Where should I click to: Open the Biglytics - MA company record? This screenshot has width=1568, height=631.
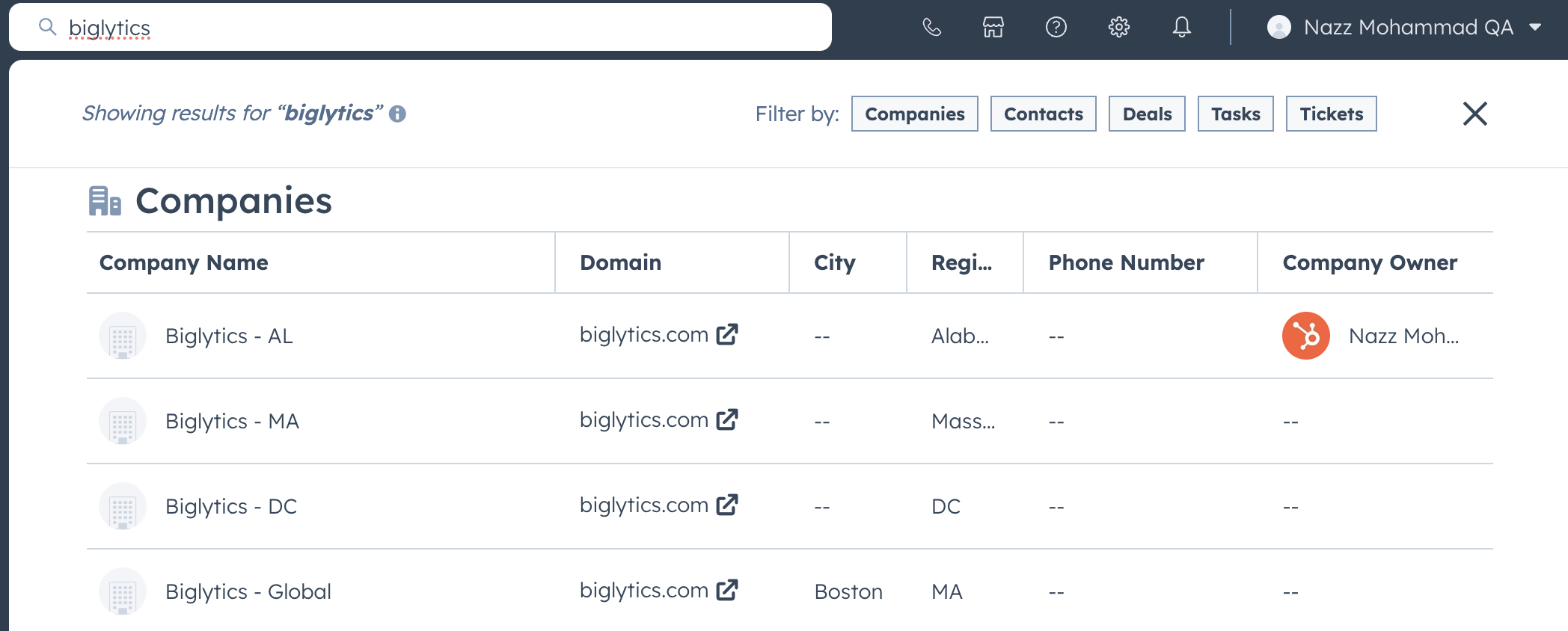coord(232,422)
